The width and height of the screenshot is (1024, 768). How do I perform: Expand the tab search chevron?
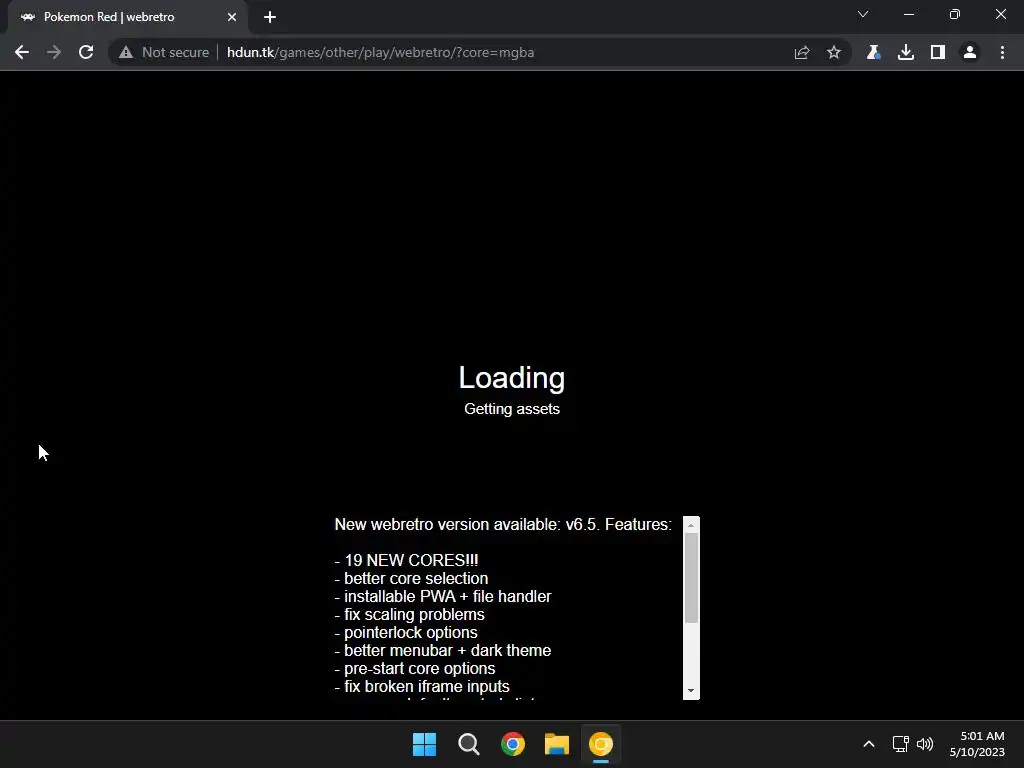[863, 14]
